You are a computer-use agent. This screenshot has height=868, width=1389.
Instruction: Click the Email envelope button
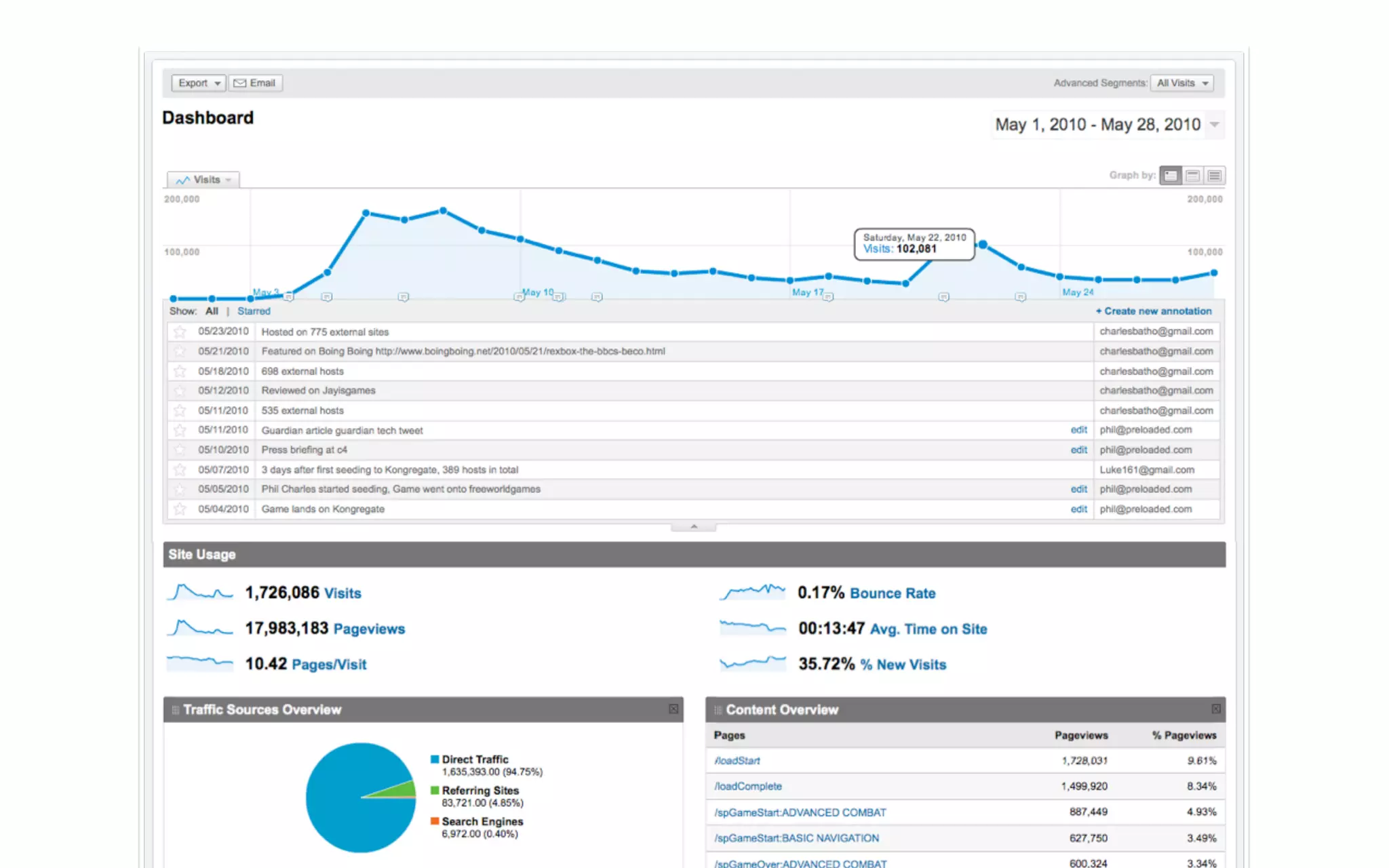point(255,83)
